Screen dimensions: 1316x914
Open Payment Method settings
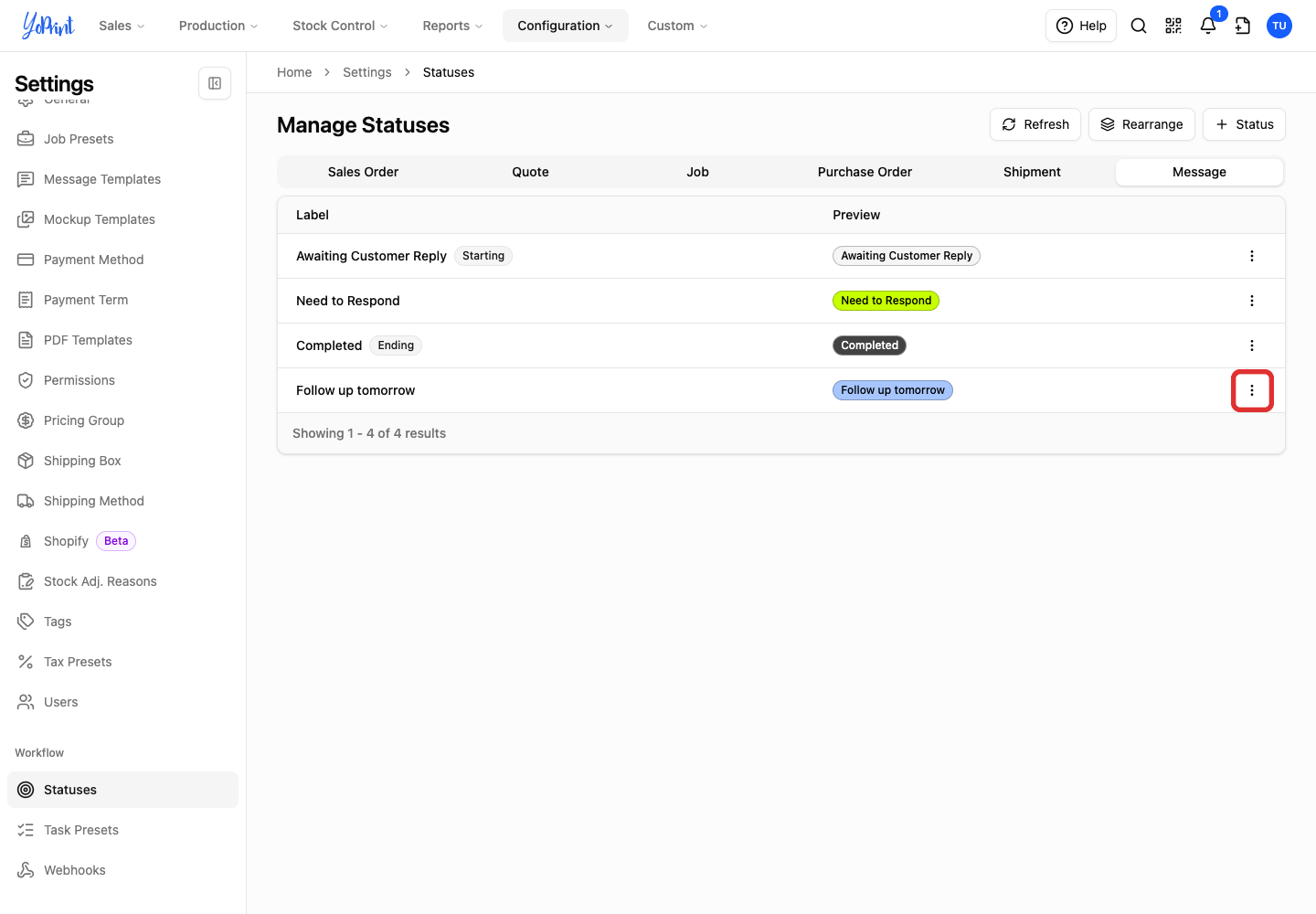coord(122,260)
